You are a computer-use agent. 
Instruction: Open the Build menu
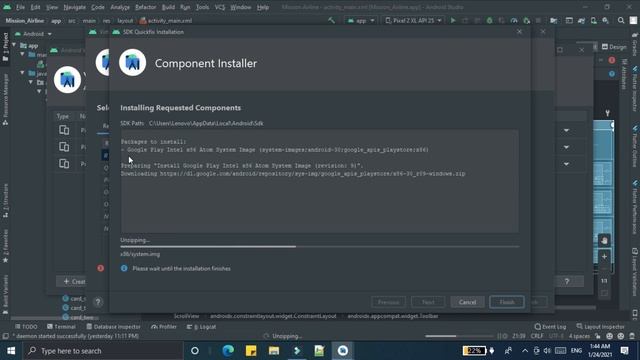168,7
